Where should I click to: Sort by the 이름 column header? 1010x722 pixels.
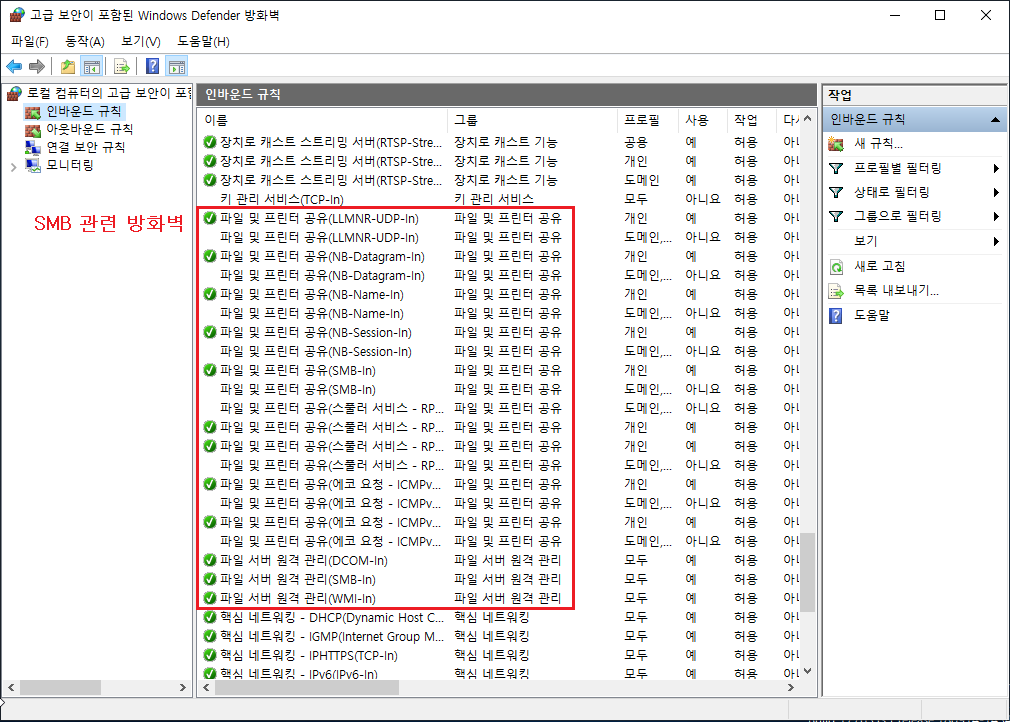(323, 120)
